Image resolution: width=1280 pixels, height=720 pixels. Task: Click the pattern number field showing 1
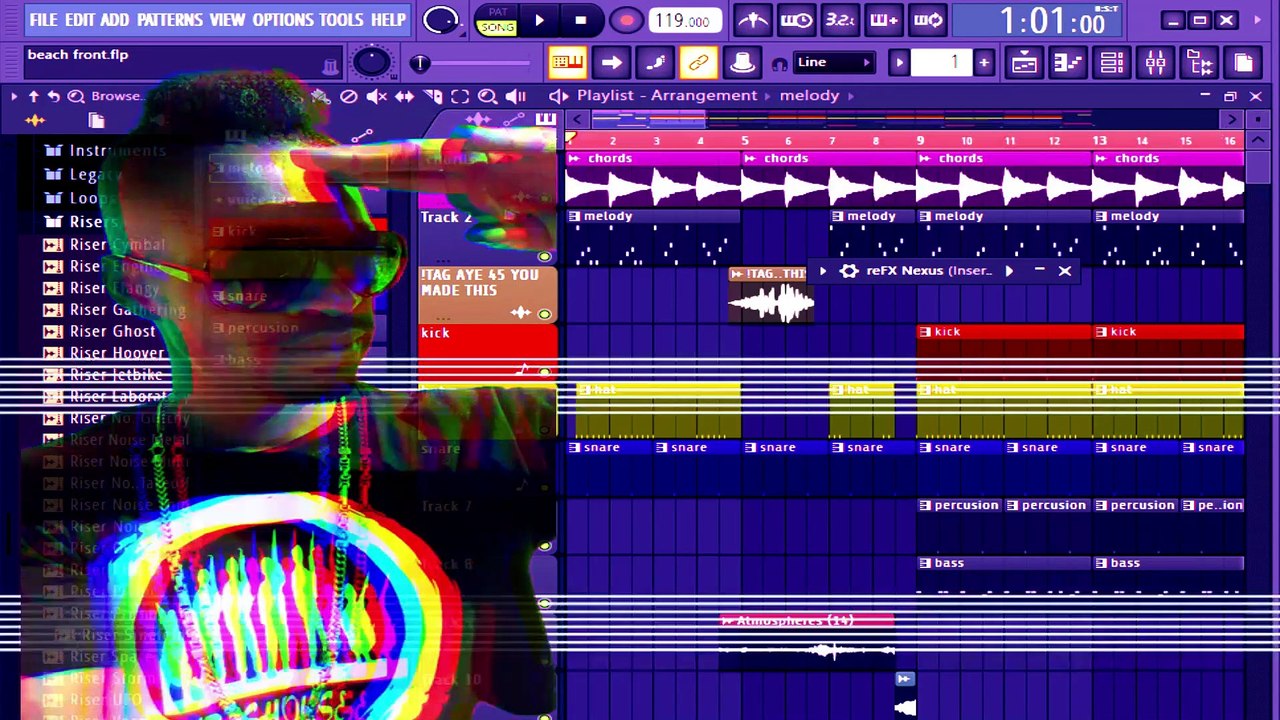point(941,63)
